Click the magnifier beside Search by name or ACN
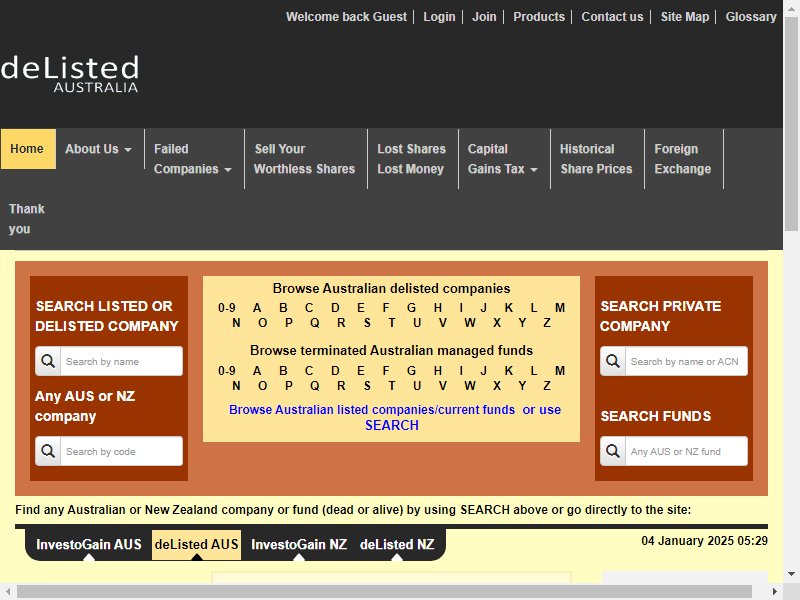 [x=613, y=361]
